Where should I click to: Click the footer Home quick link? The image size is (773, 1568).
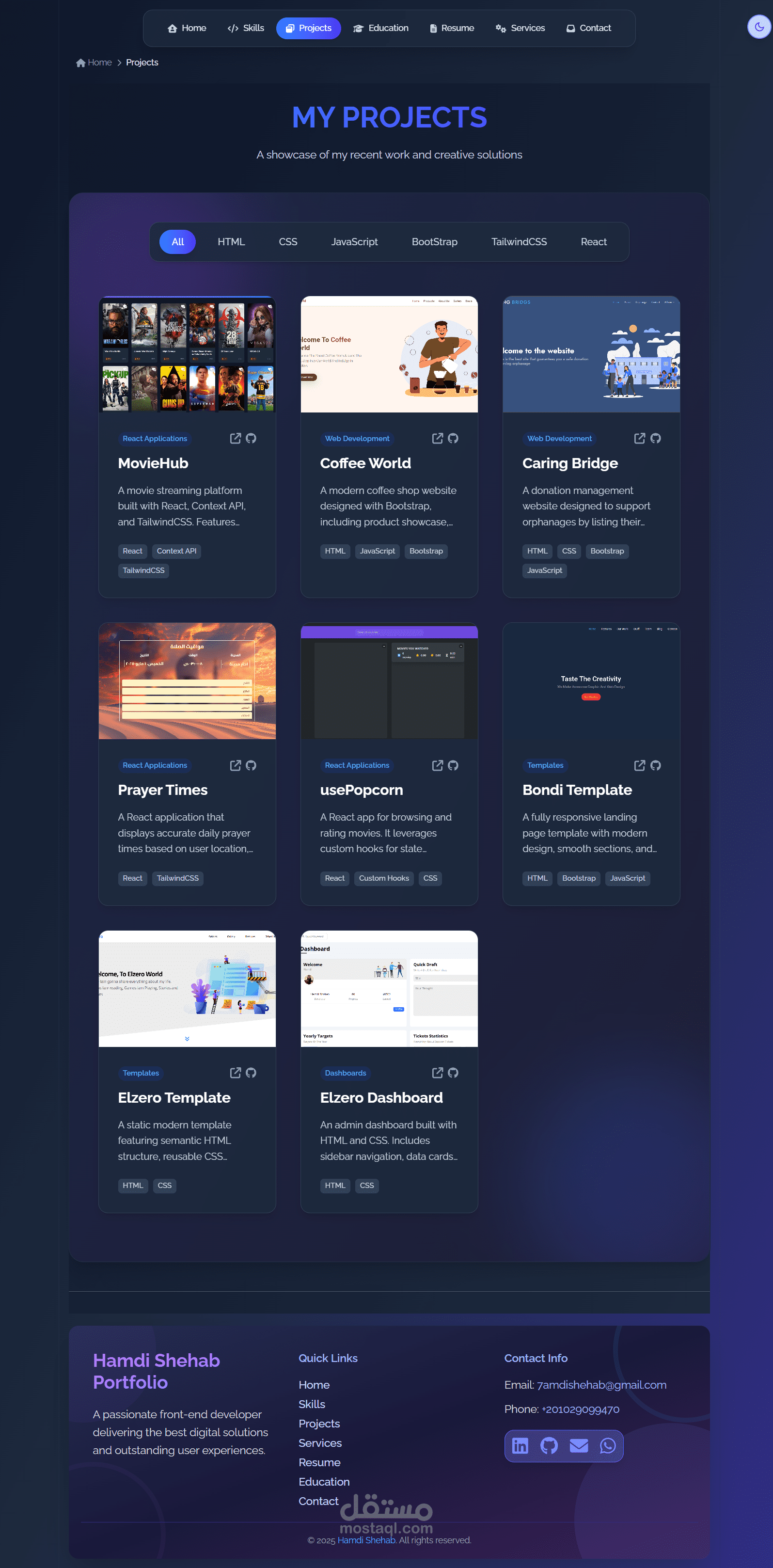[x=314, y=1385]
